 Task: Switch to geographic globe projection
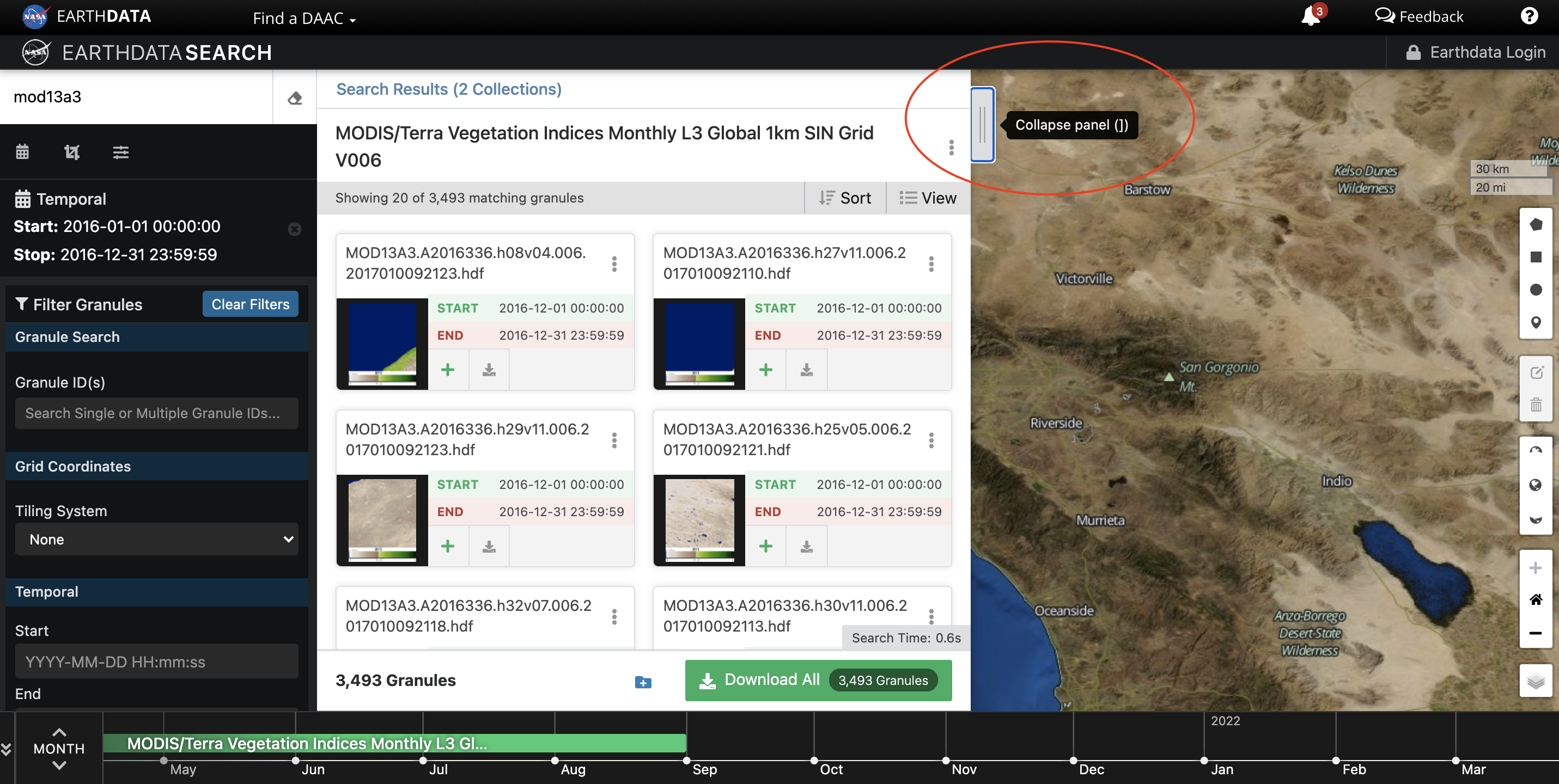(x=1536, y=485)
